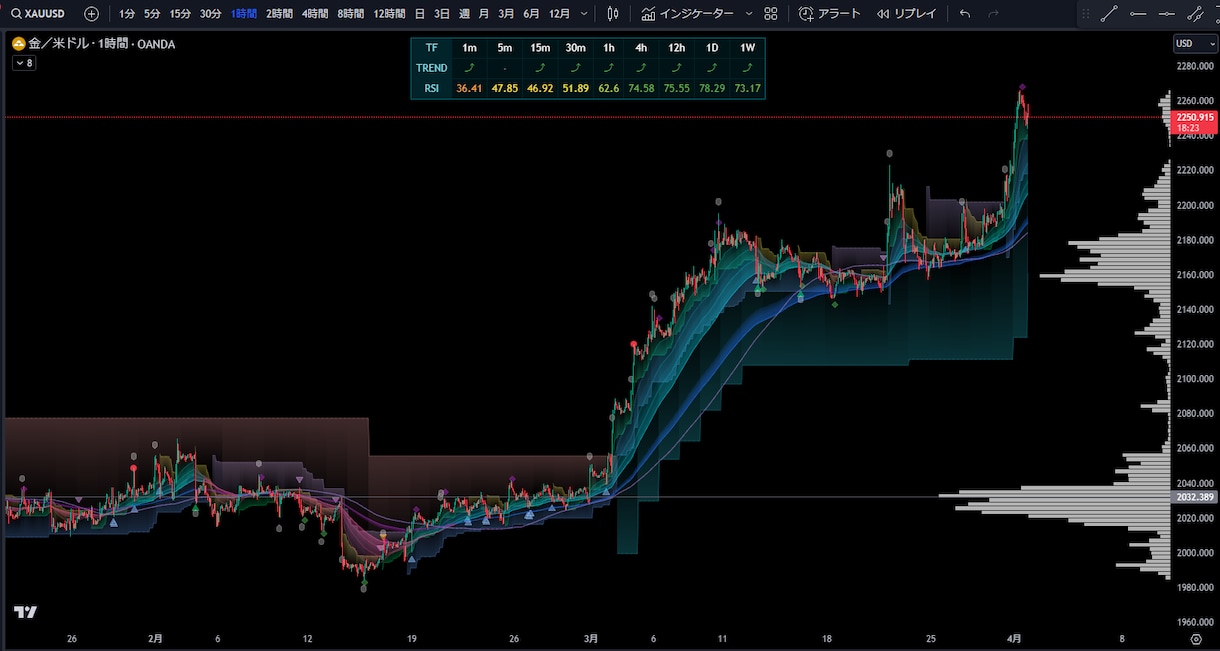Switch to the 3日 timeframe

pos(442,14)
